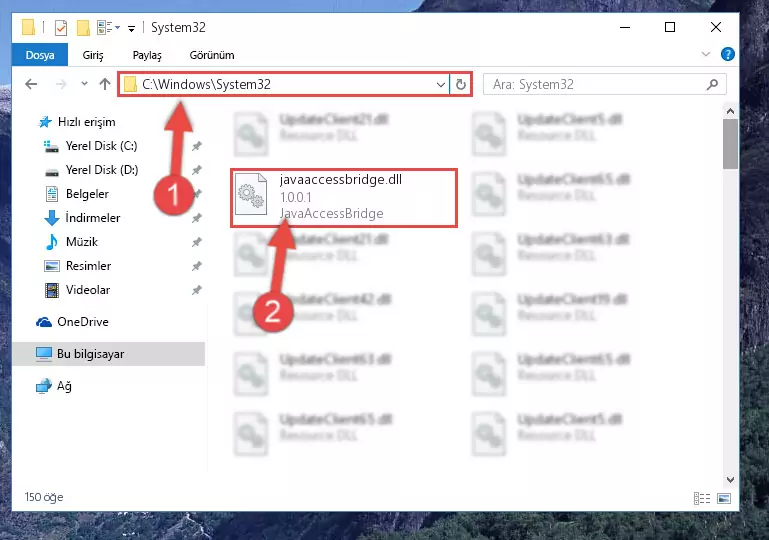The height and width of the screenshot is (540, 769).
Task: Switch to the Görünüm tab
Action: coord(212,55)
